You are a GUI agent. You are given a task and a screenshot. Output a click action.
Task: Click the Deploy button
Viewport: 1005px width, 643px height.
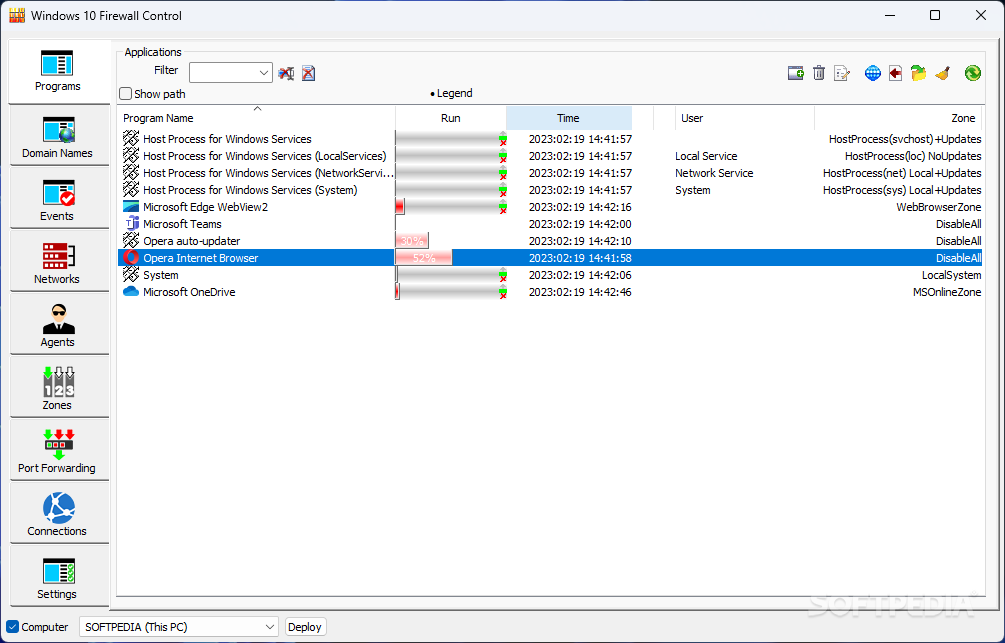click(x=305, y=627)
